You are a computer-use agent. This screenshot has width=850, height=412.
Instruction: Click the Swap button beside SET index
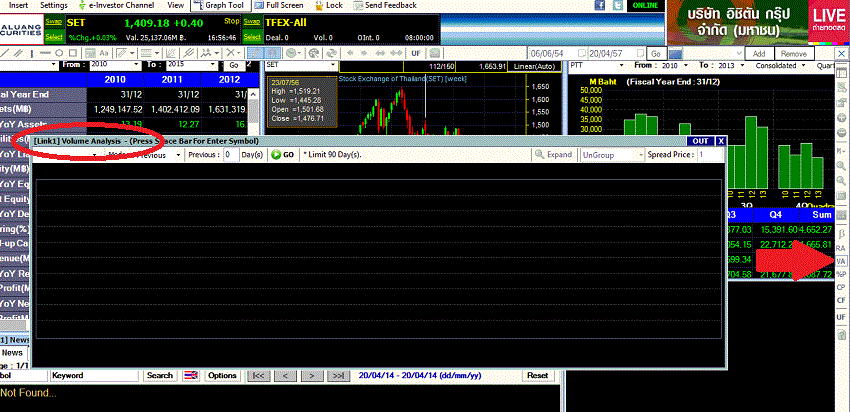(x=54, y=21)
